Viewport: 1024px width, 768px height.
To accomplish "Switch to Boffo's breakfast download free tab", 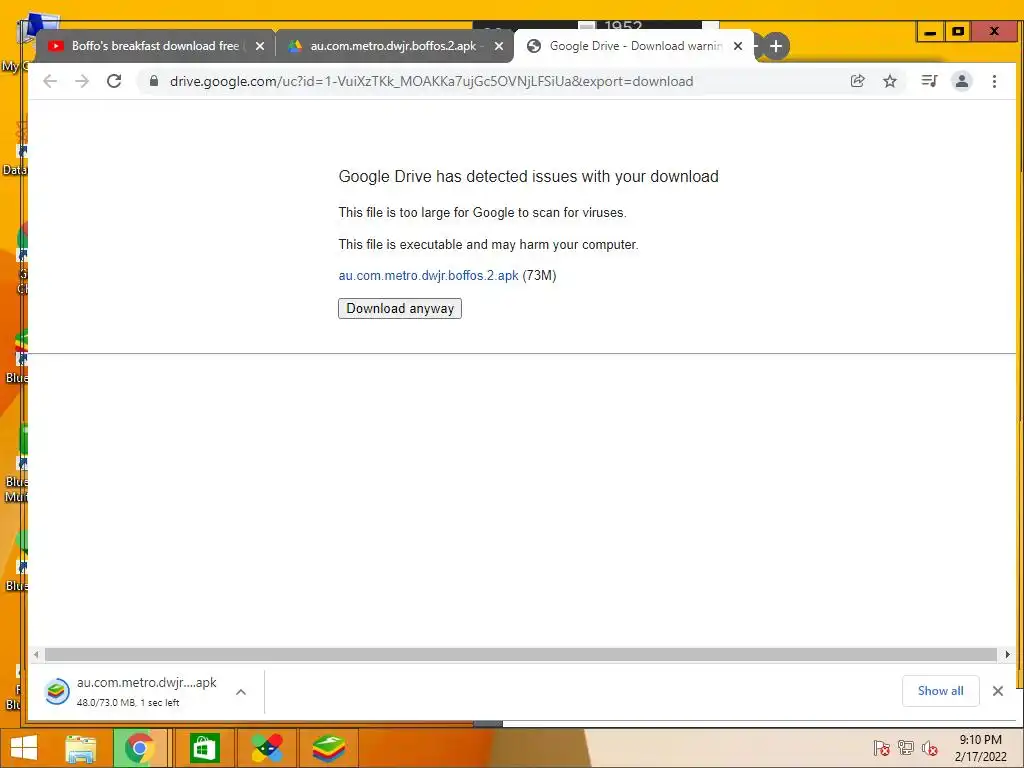I will click(155, 46).
